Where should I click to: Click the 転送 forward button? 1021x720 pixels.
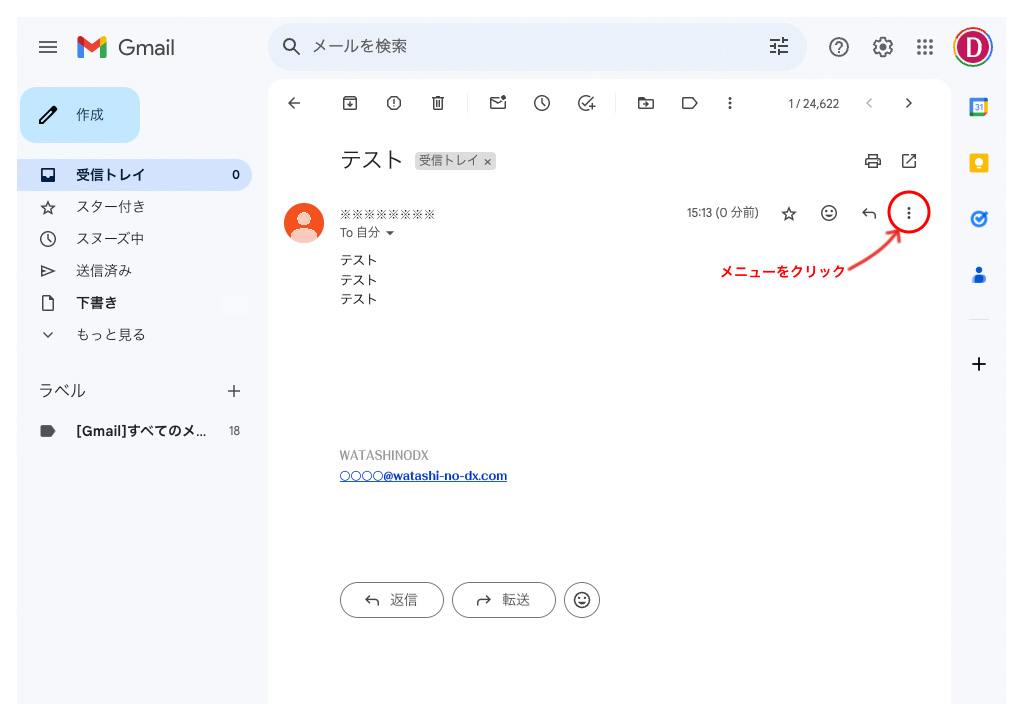[x=504, y=600]
